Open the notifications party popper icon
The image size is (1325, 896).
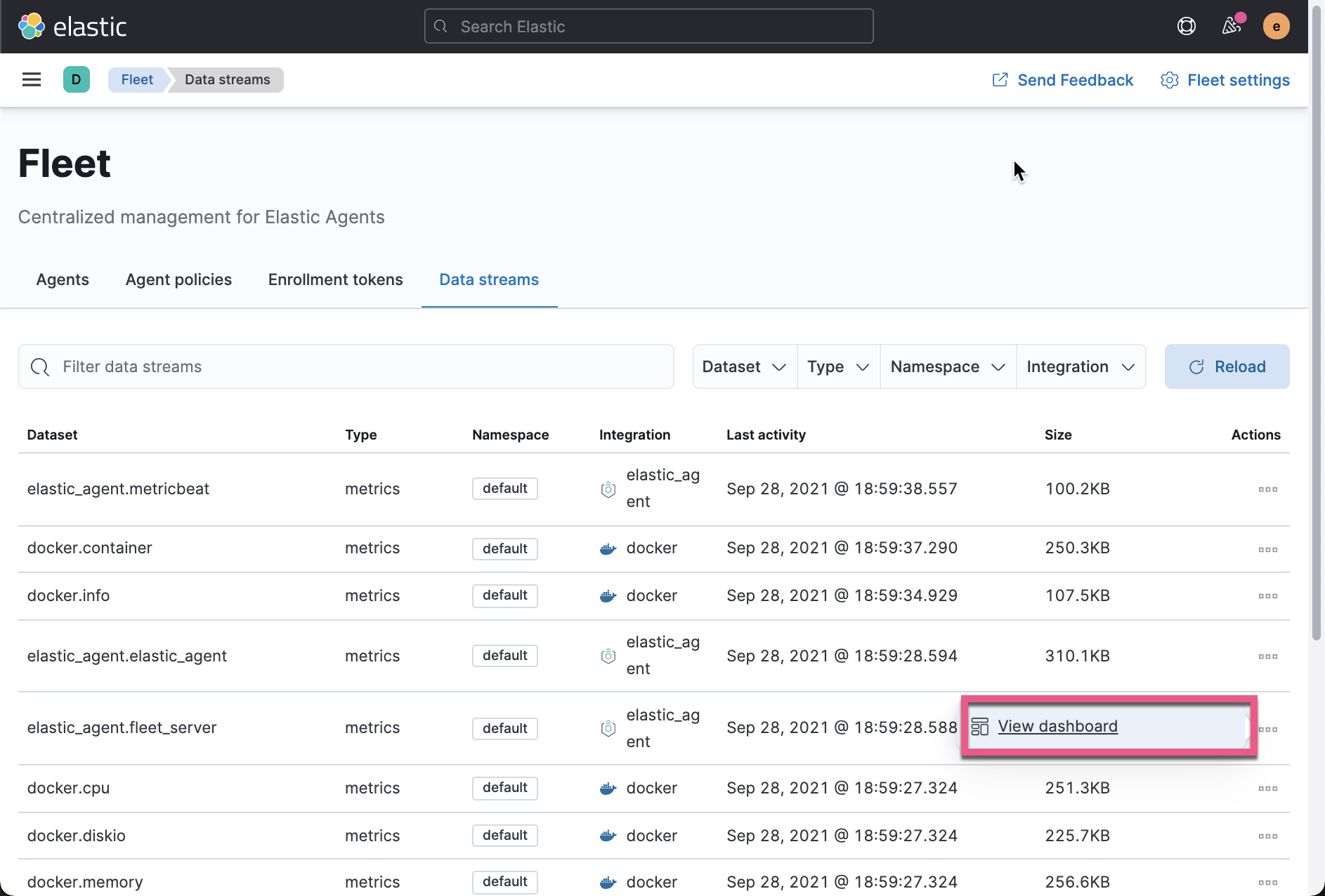pos(1232,26)
